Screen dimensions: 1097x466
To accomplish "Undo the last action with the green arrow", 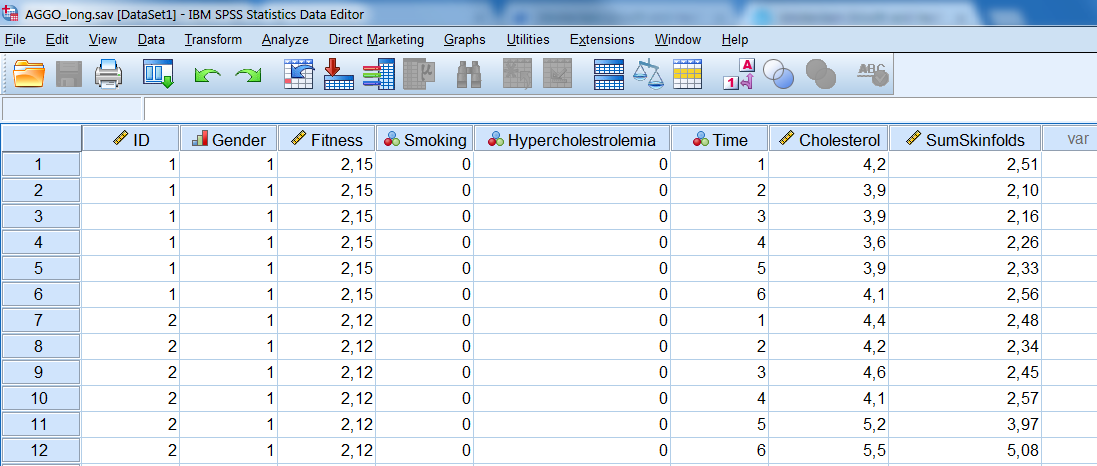I will [x=208, y=75].
